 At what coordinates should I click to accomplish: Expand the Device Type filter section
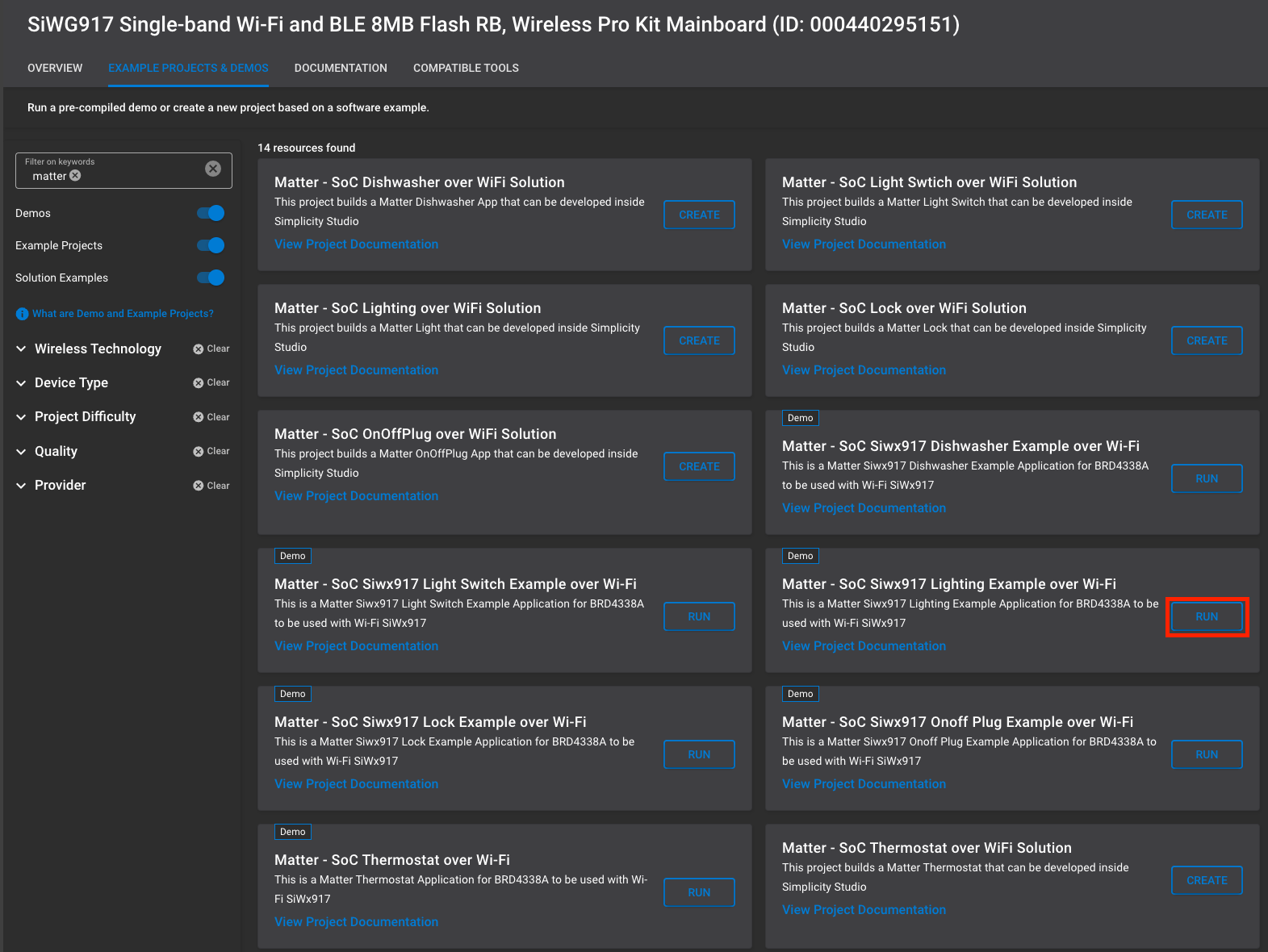pos(22,383)
